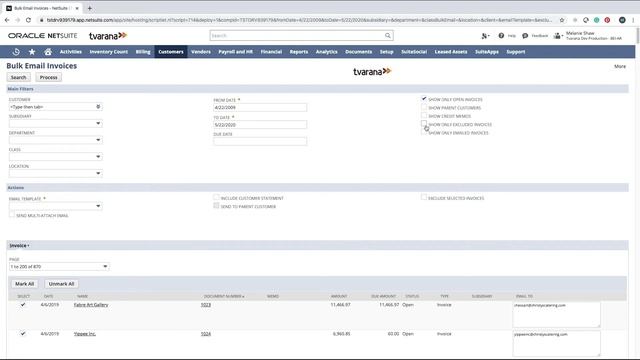Uncheck select box for Yippee Inc.
The width and height of the screenshot is (640, 360).
coord(23,333)
